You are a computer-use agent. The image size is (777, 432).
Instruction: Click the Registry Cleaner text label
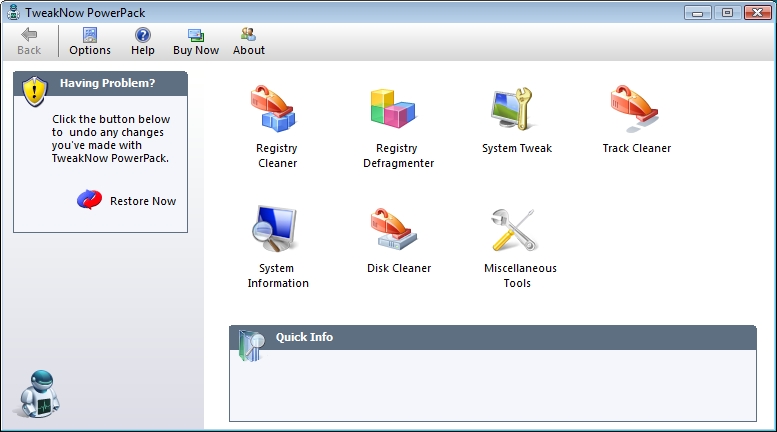click(x=277, y=156)
